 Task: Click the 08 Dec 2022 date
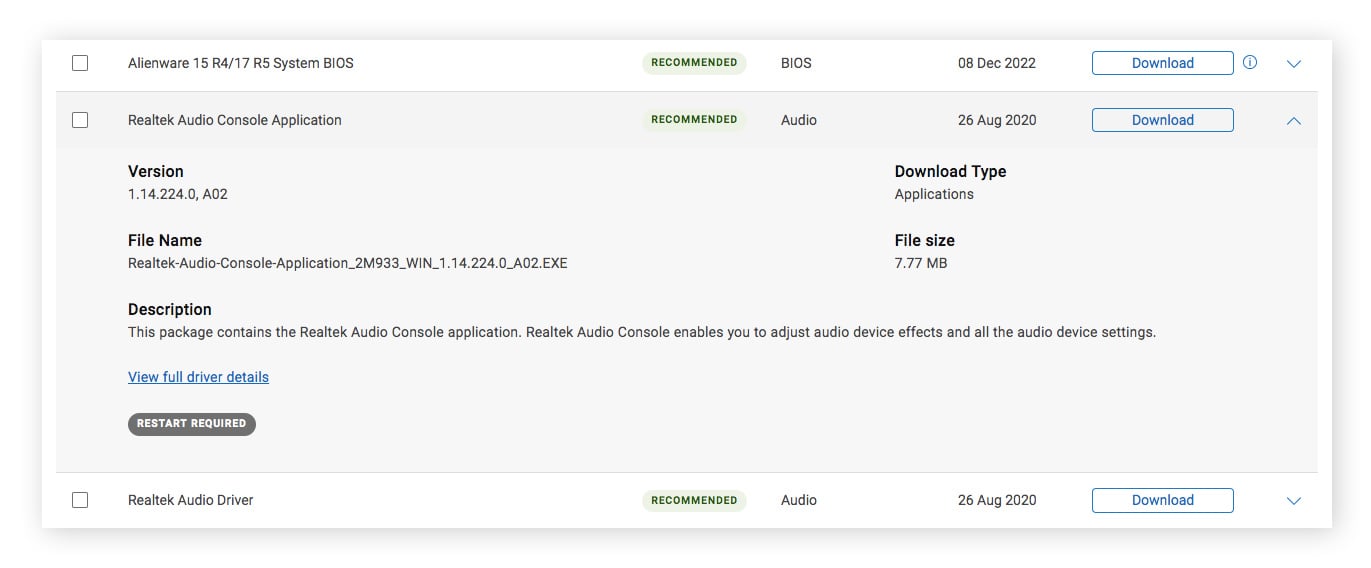tap(997, 63)
